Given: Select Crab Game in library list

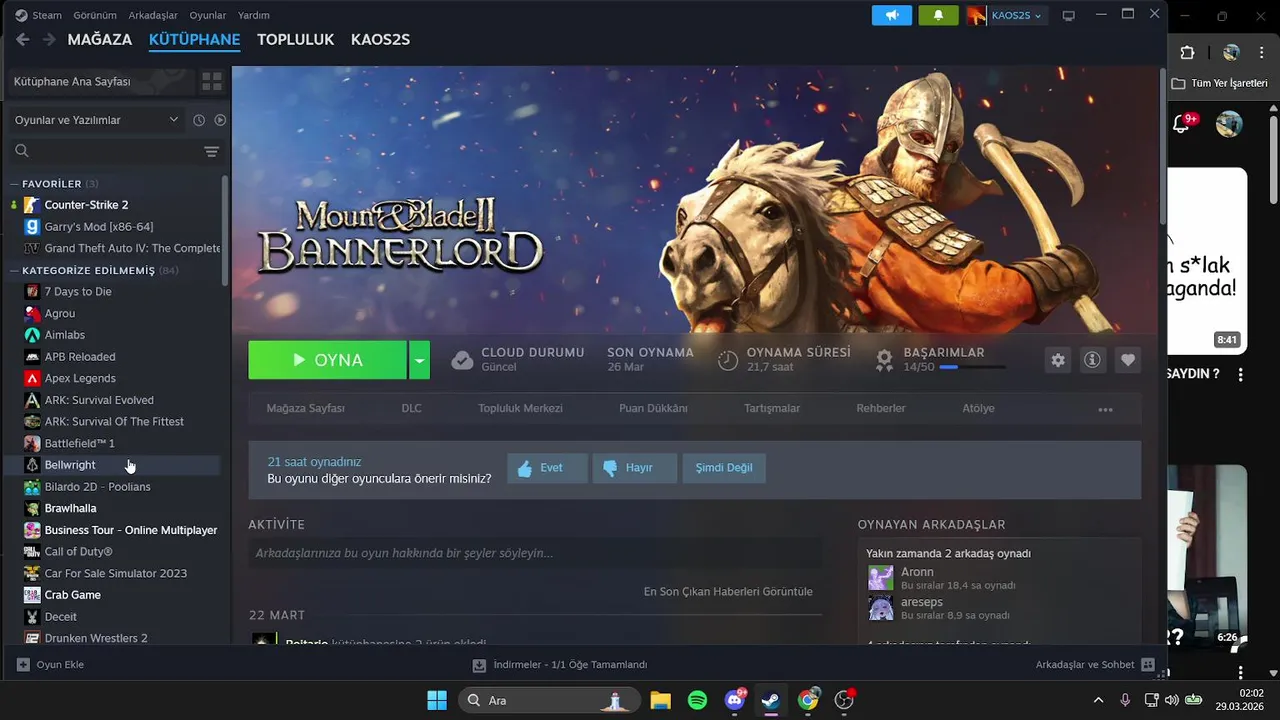Looking at the screenshot, I should (x=116, y=595).
